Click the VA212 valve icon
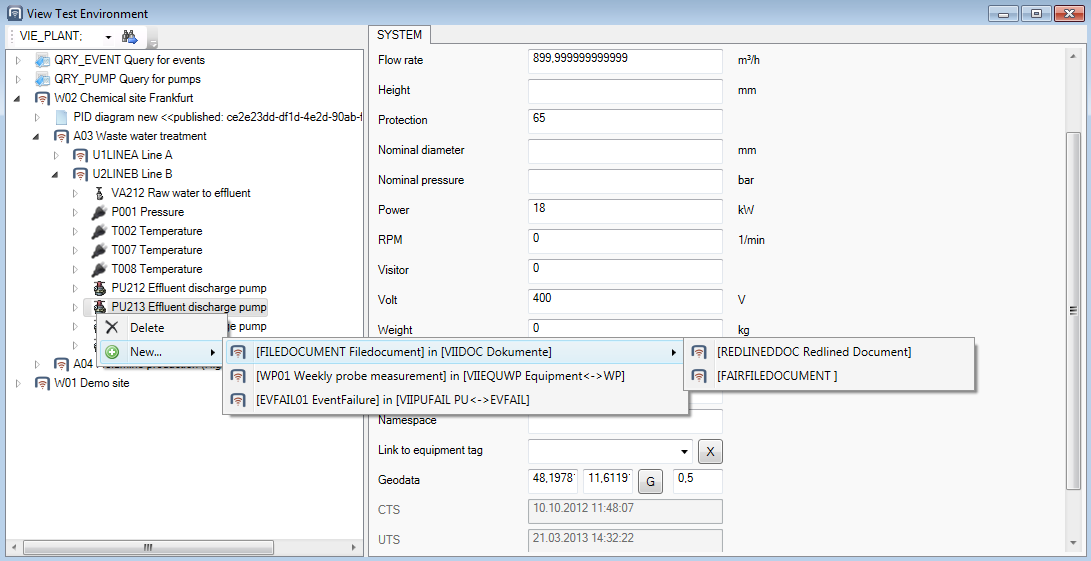Screen dimensions: 1091x561 (x=99, y=193)
